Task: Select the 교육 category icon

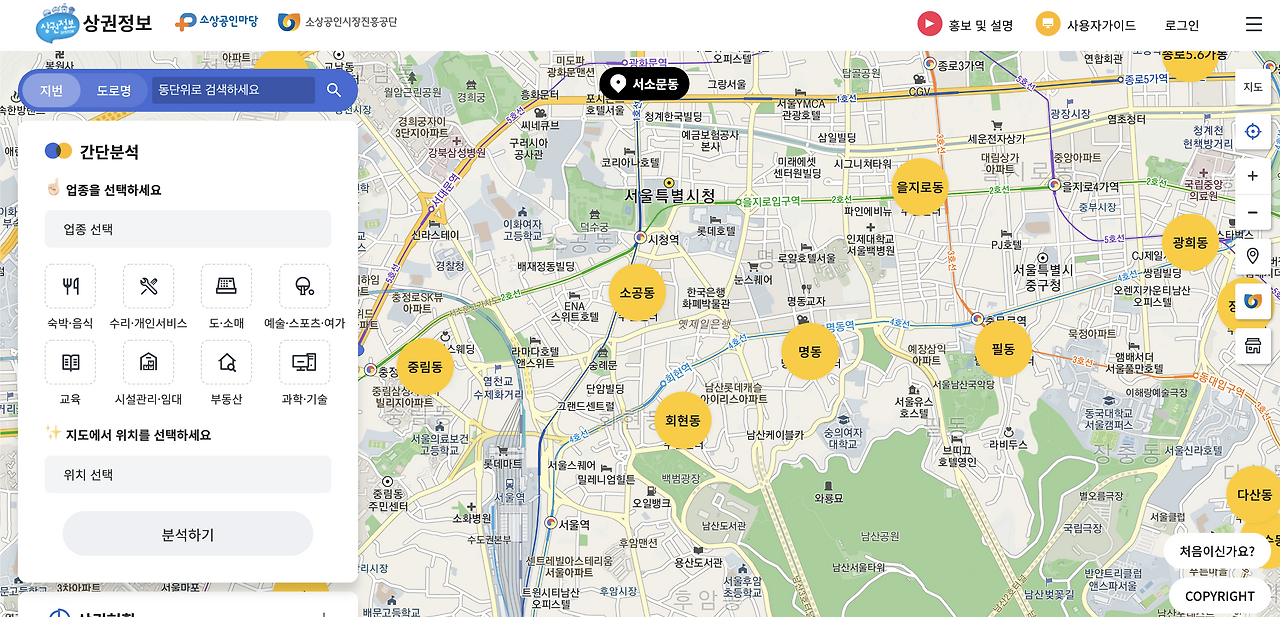Action: [70, 361]
